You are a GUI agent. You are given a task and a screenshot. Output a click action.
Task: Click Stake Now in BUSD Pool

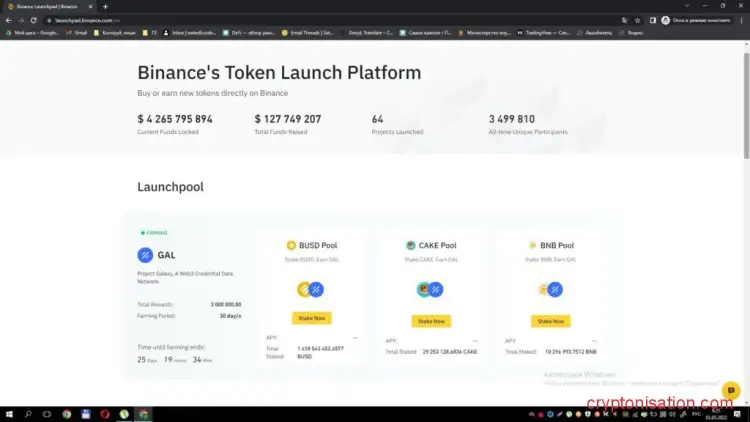[311, 318]
